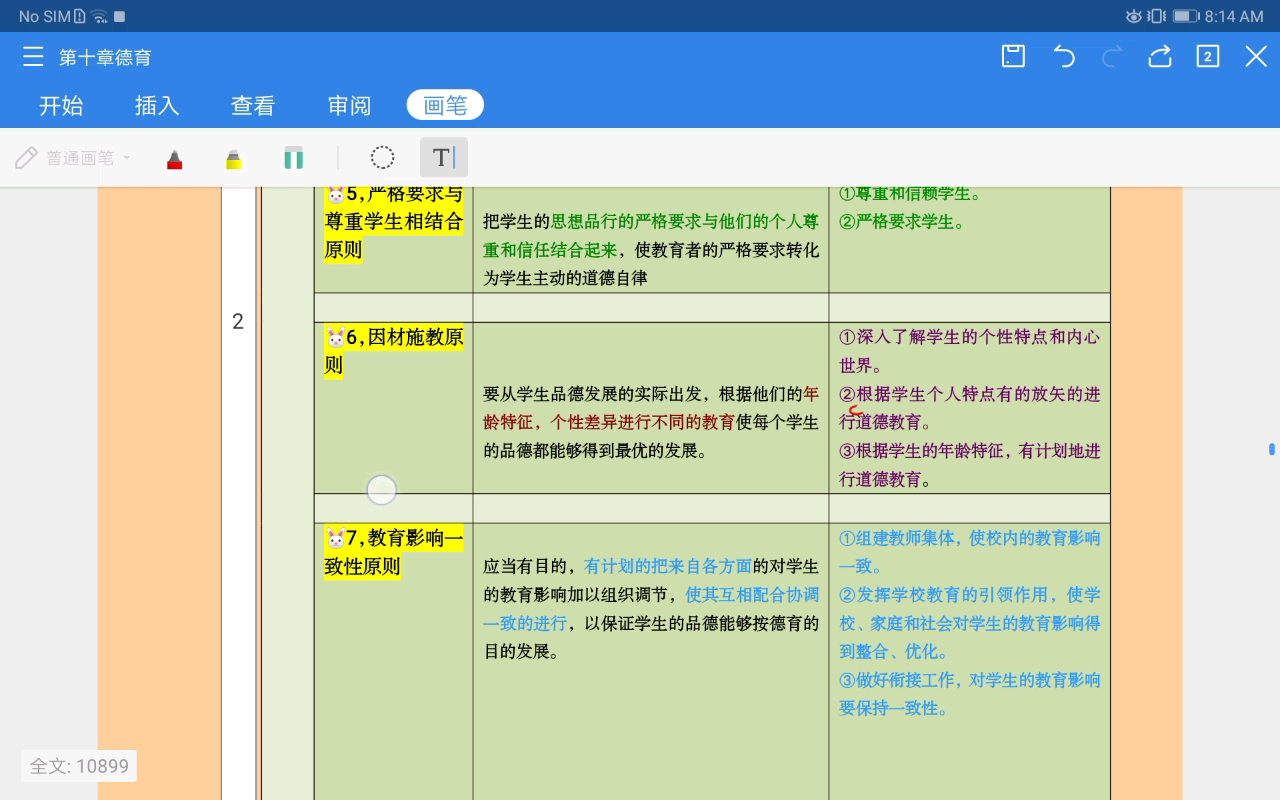Click the text 为学生主动的道德自律
The height and width of the screenshot is (800, 1280).
(x=566, y=279)
